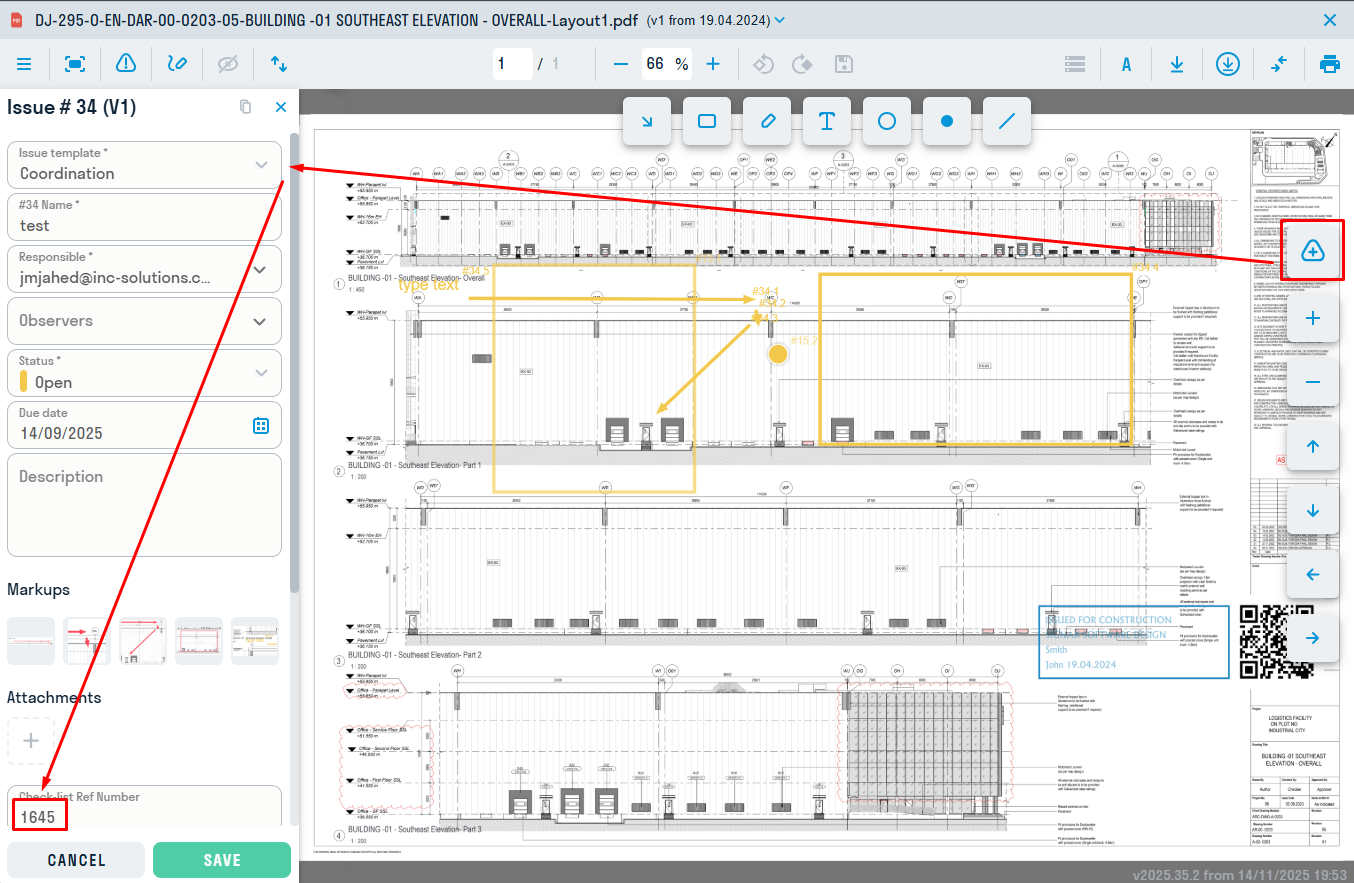Click the #34 Name field
Screen dimensions: 1354x883
pos(145,217)
